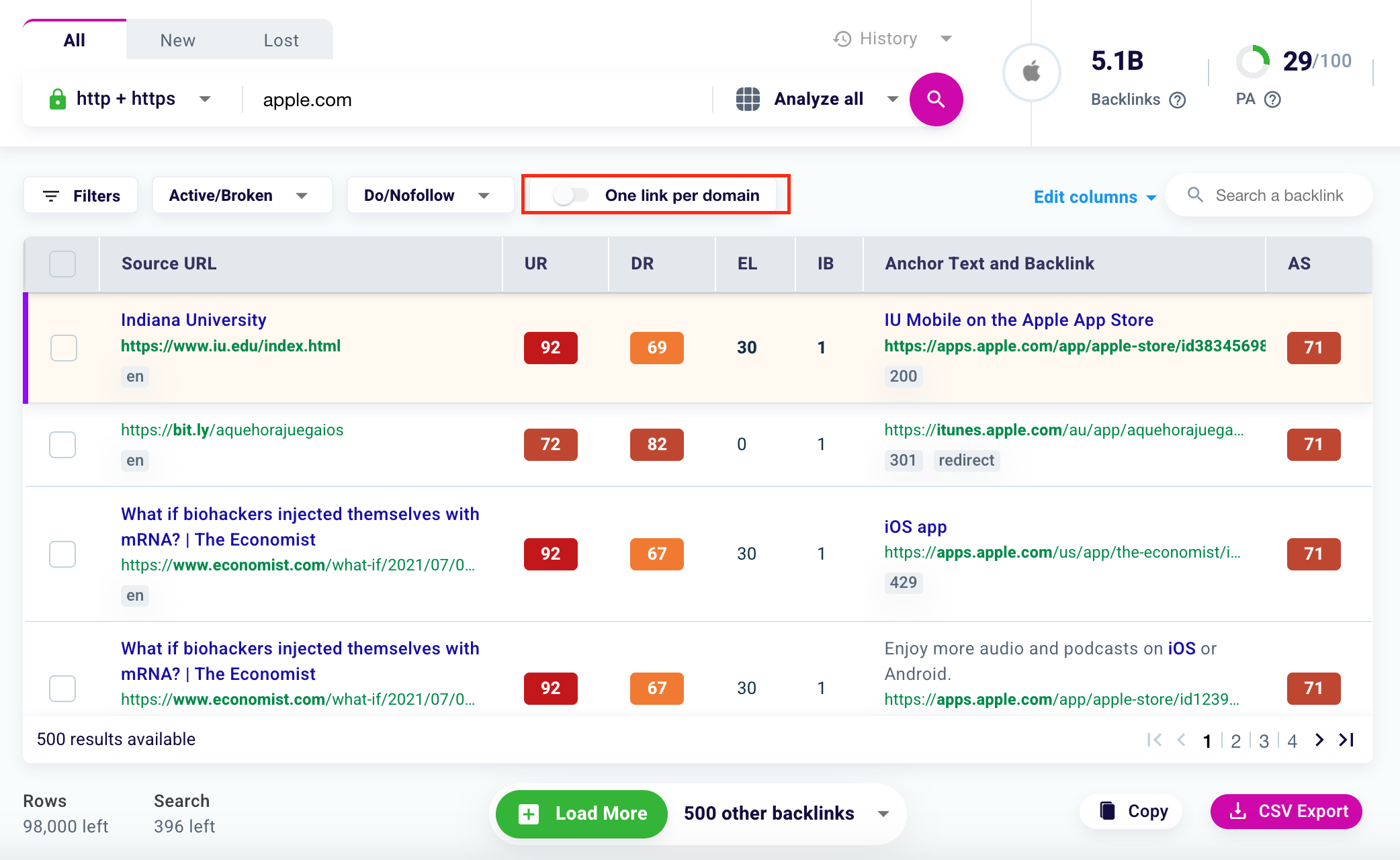Viewport: 1400px width, 860px height.
Task: Jump to last page using pagination icon
Action: pos(1347,740)
